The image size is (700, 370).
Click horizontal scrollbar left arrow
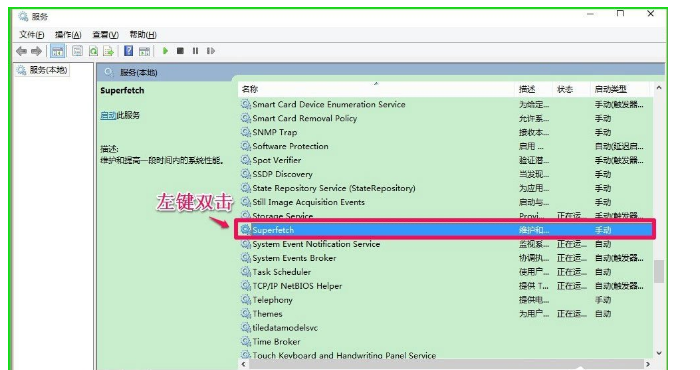click(x=243, y=364)
